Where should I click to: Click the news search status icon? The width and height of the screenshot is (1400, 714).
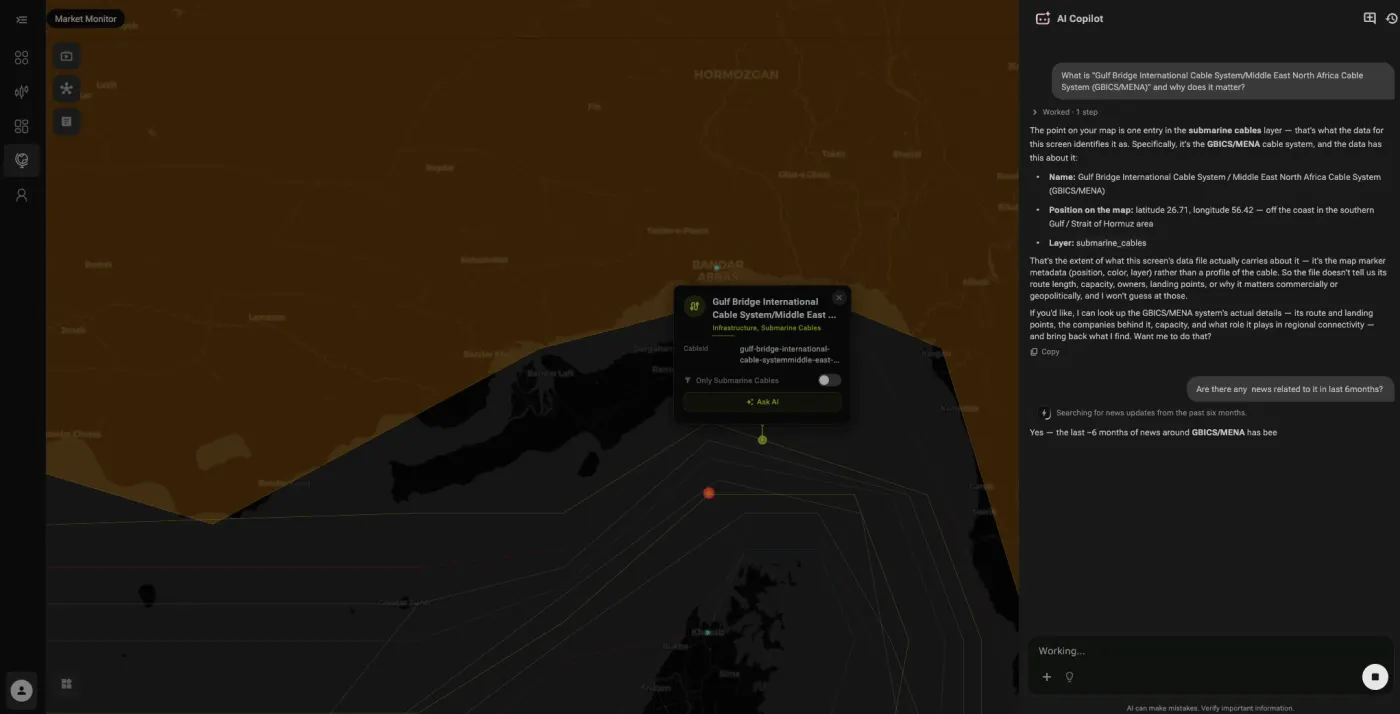pyautogui.click(x=1045, y=413)
